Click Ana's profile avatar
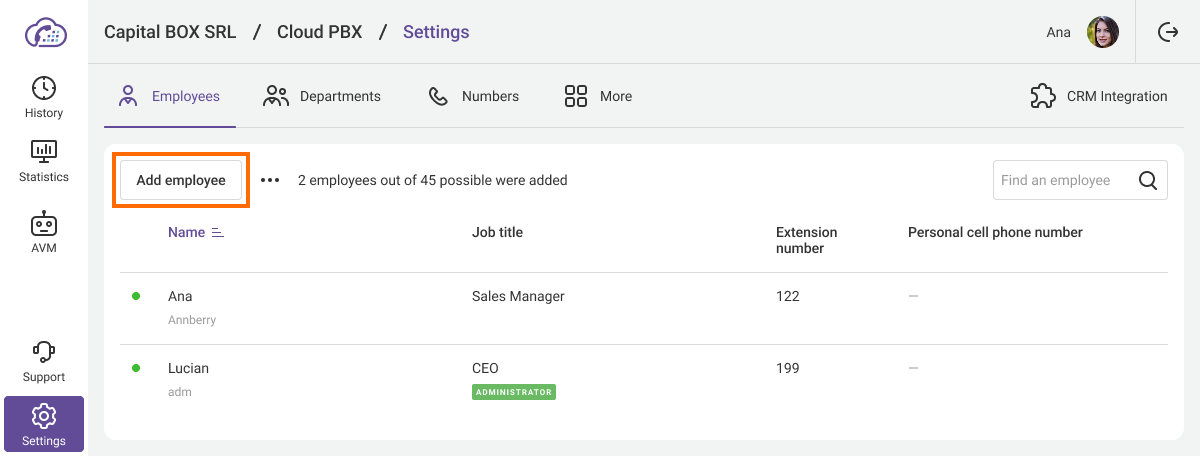Screen dimensions: 1200x456 pyautogui.click(x=1102, y=32)
